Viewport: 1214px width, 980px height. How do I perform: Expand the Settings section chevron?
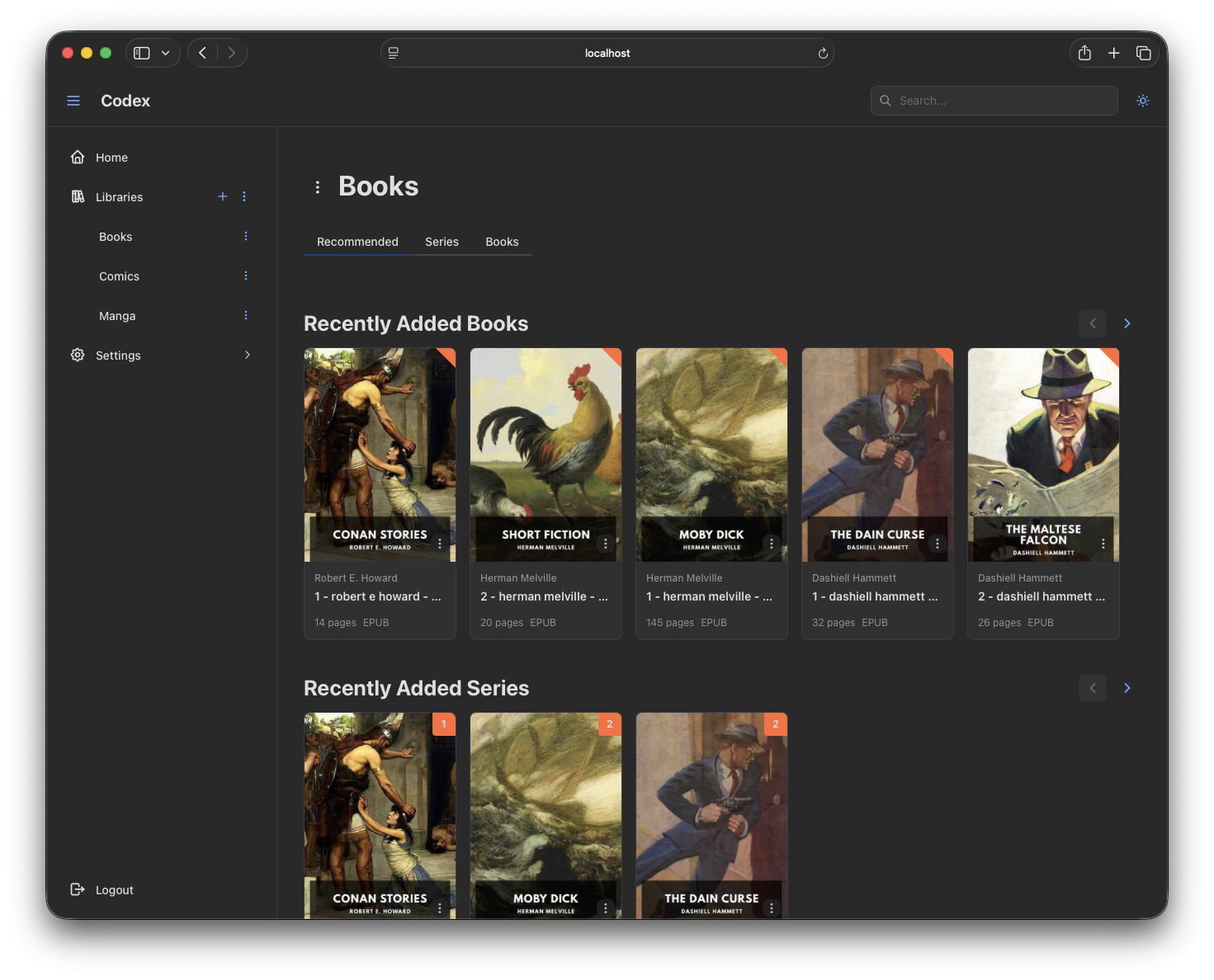tap(247, 355)
